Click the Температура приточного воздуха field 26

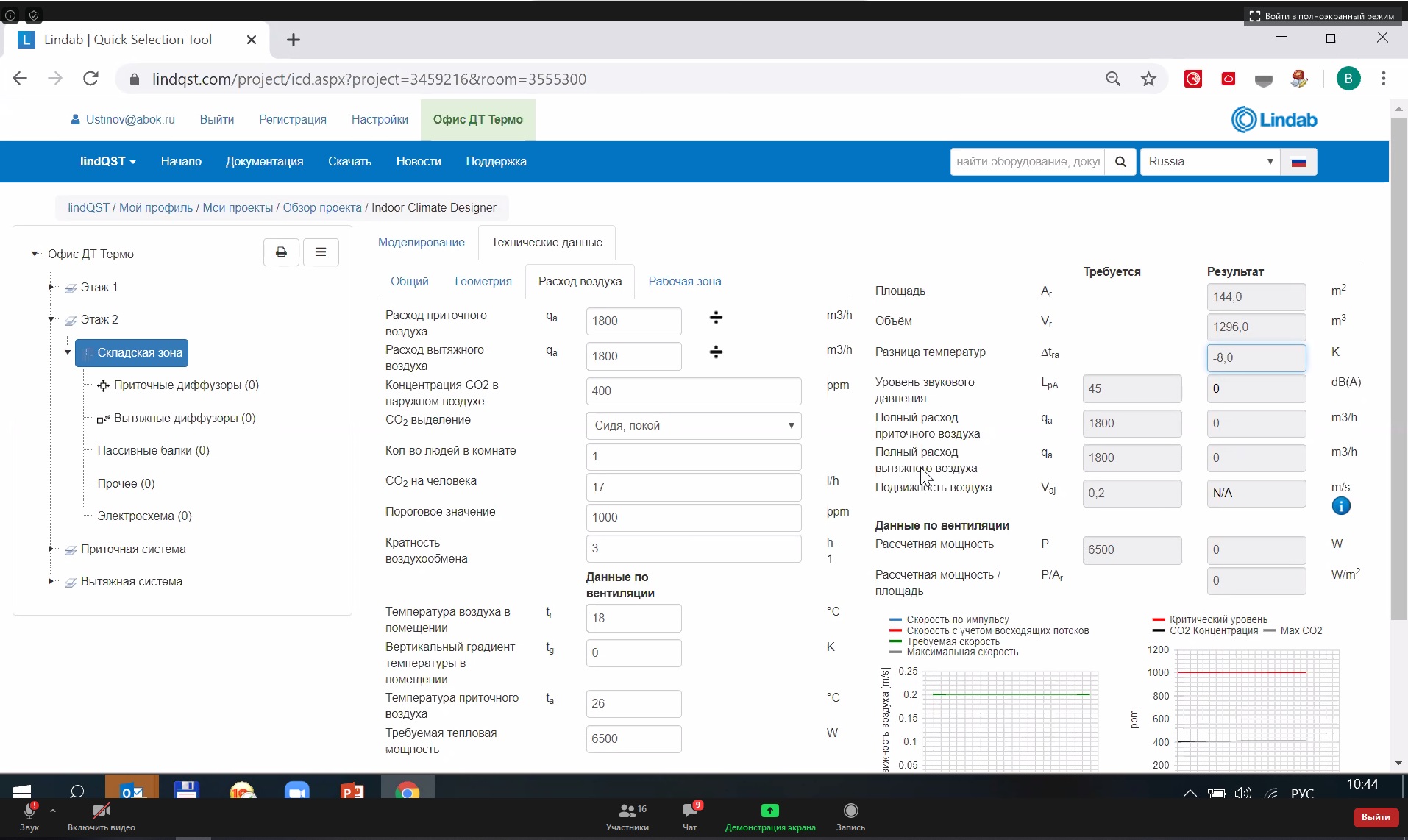coord(633,704)
